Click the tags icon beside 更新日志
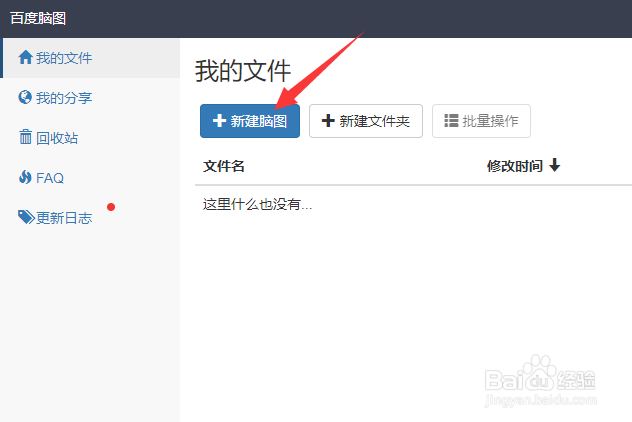The width and height of the screenshot is (632, 422). [26, 217]
